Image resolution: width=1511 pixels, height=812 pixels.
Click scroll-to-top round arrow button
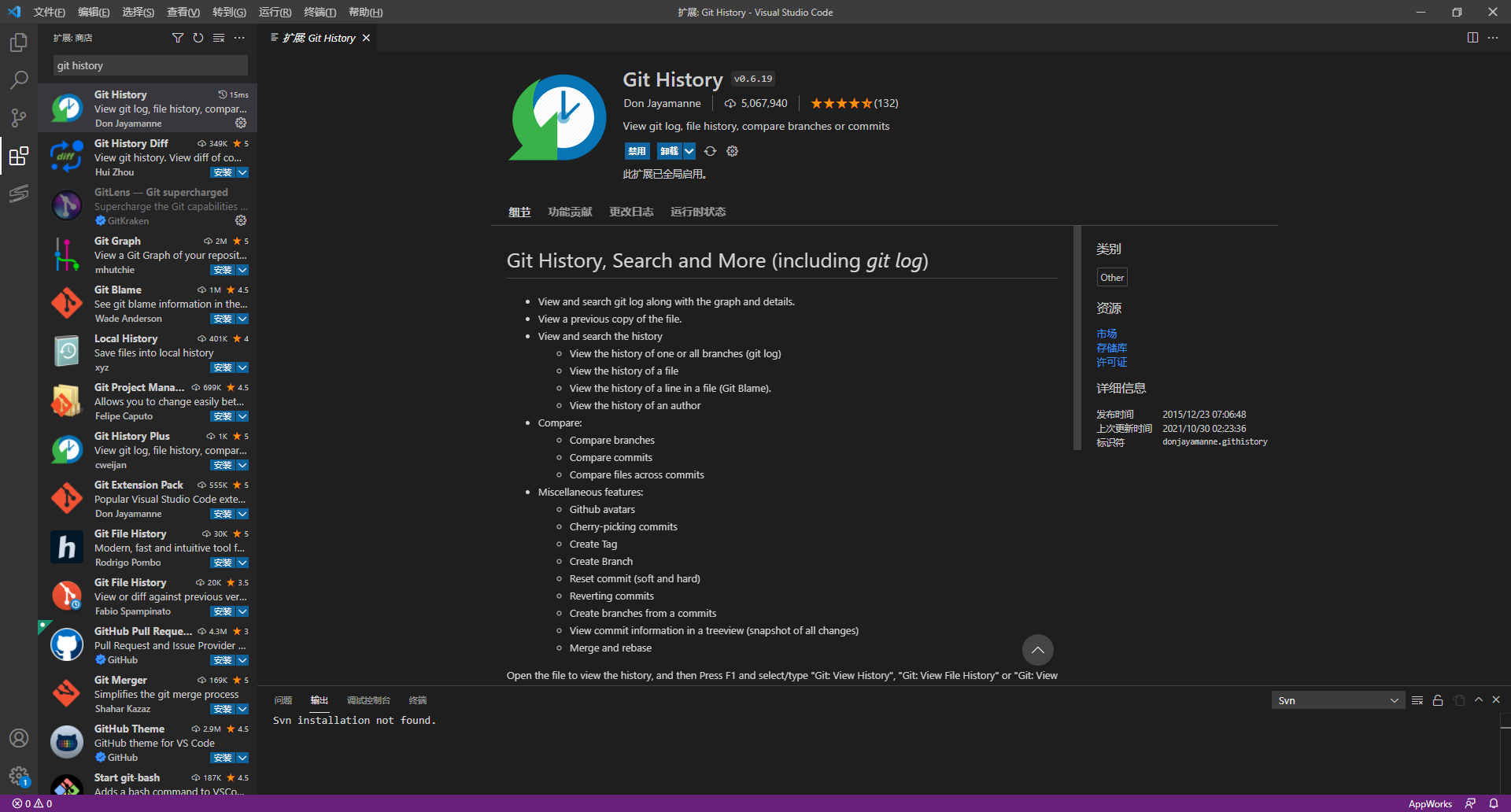(1037, 650)
